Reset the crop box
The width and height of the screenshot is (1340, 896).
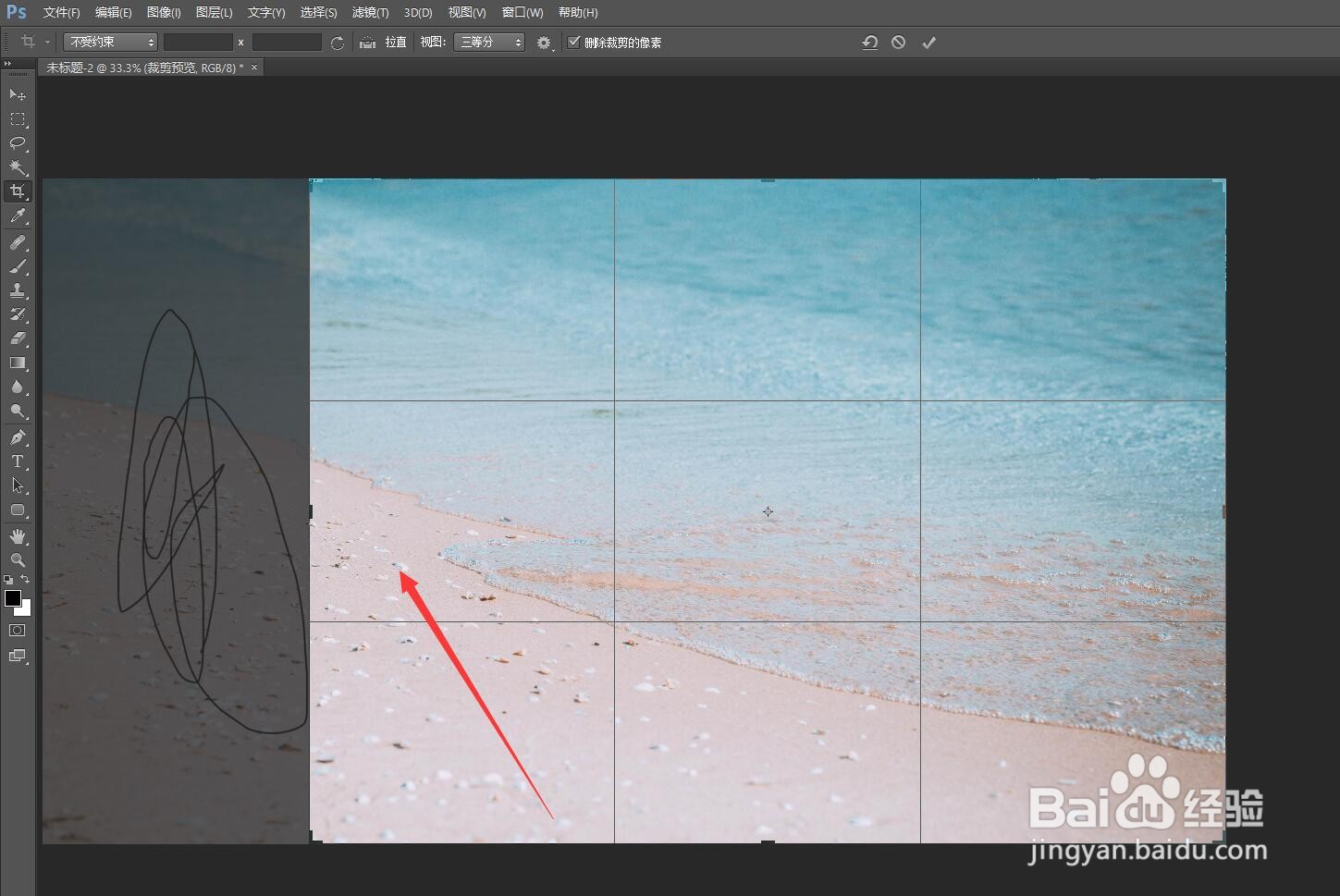click(869, 43)
